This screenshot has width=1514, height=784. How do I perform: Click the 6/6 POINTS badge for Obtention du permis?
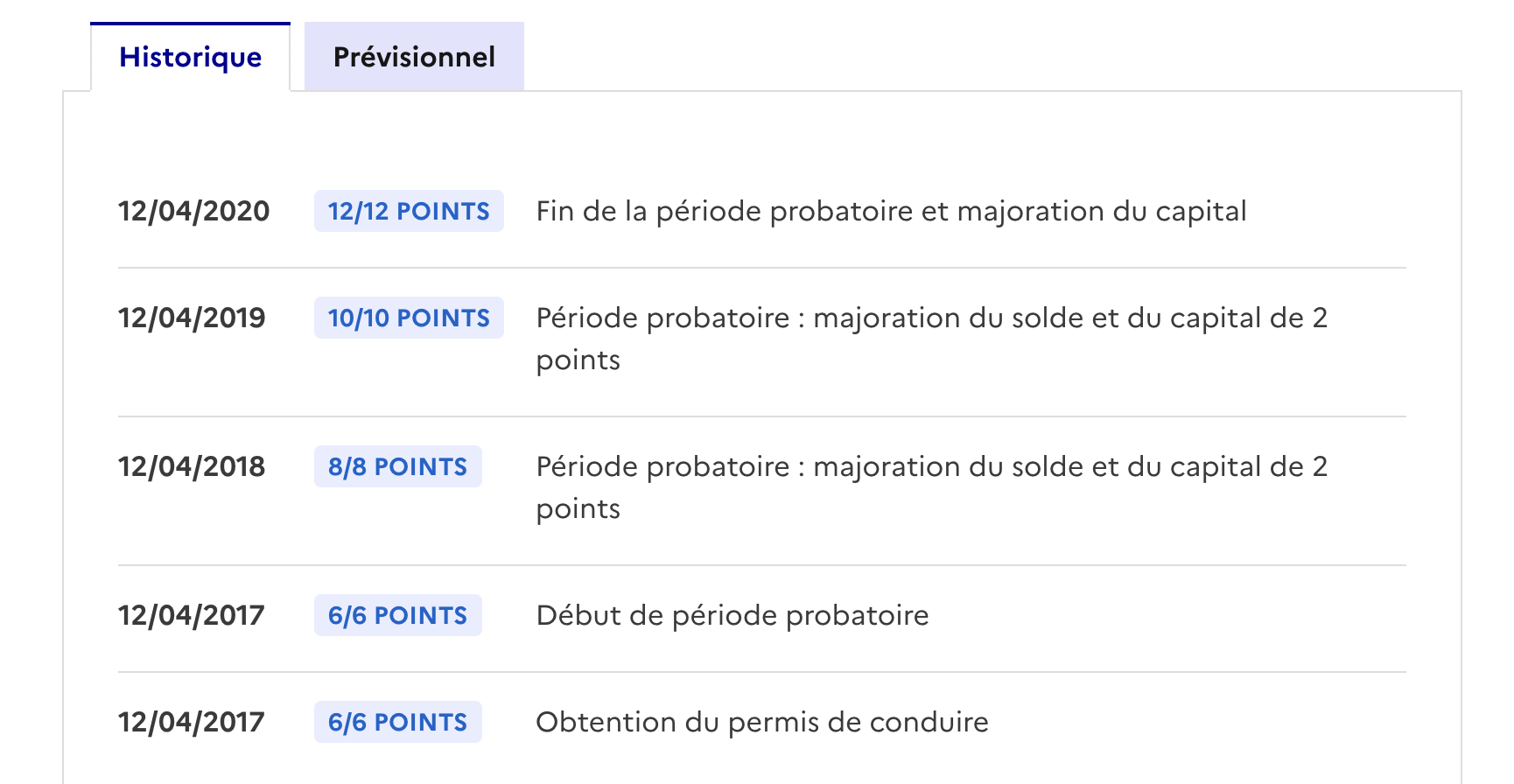click(x=397, y=722)
